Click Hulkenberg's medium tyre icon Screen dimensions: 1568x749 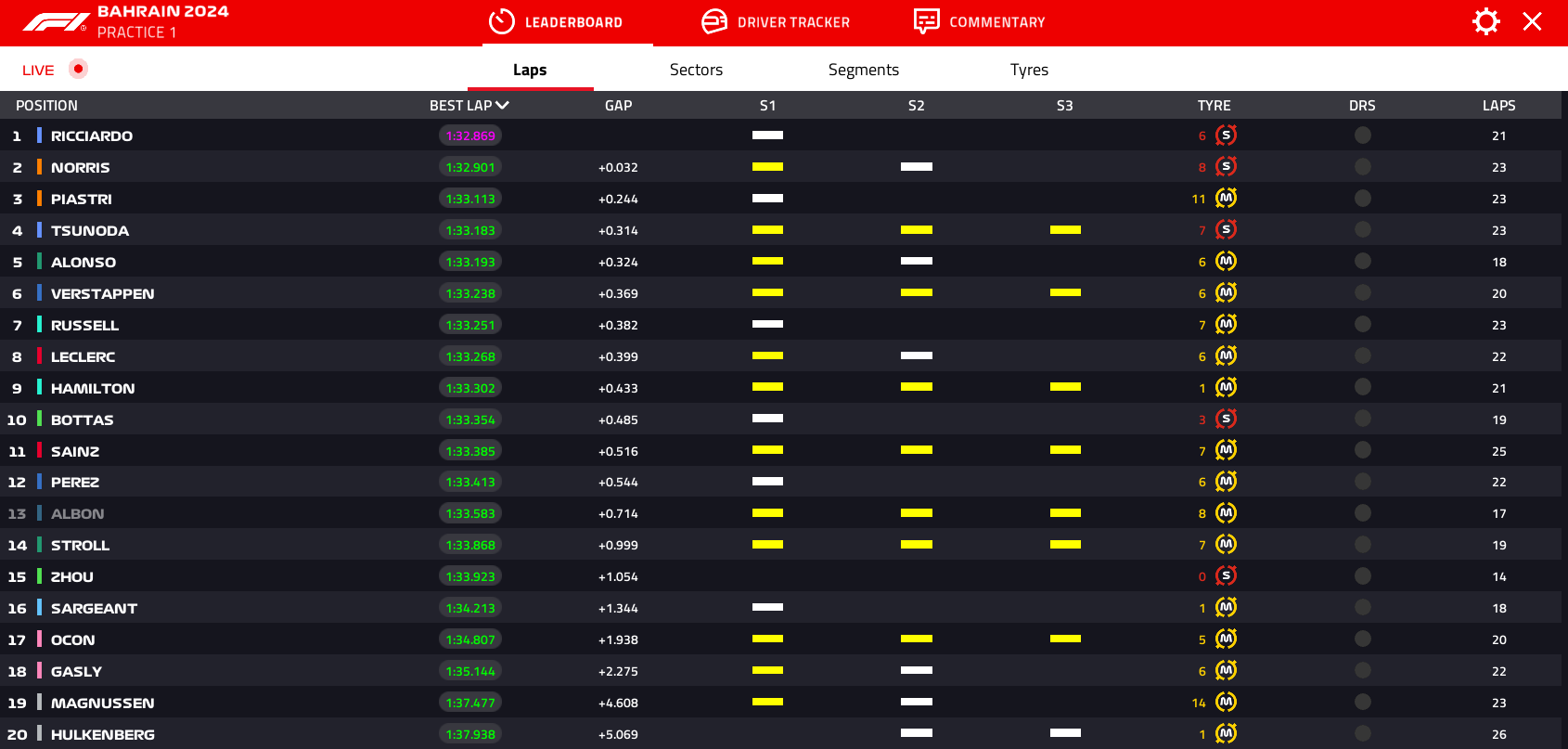1226,734
